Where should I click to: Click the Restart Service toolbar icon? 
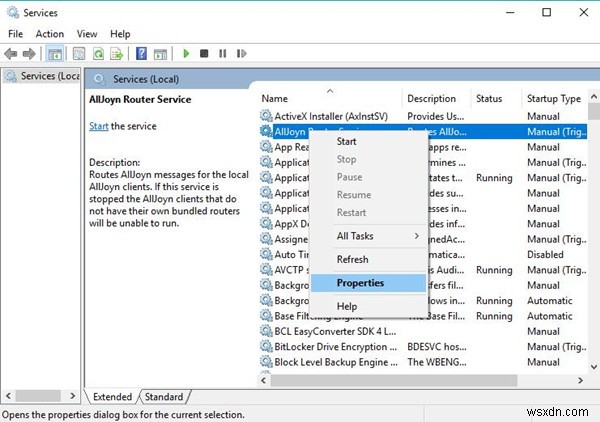tap(241, 53)
